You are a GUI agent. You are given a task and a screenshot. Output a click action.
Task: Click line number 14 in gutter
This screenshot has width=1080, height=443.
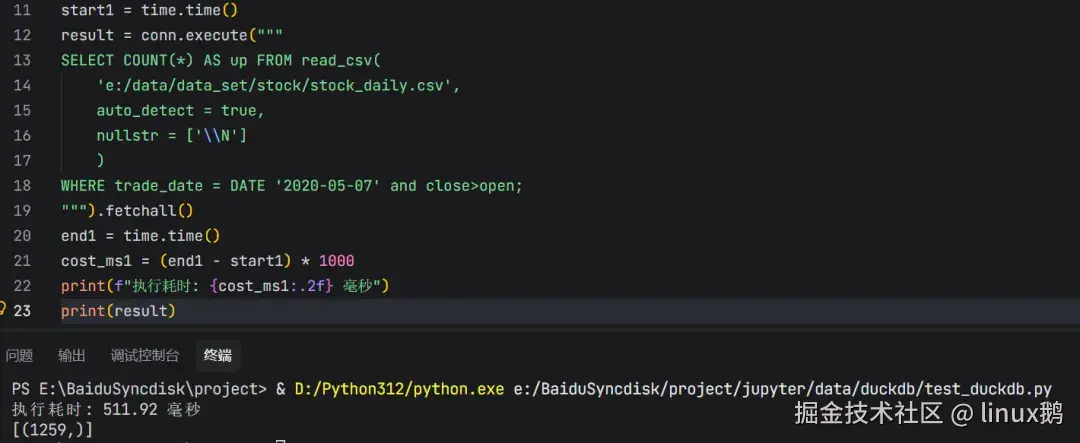[x=22, y=85]
